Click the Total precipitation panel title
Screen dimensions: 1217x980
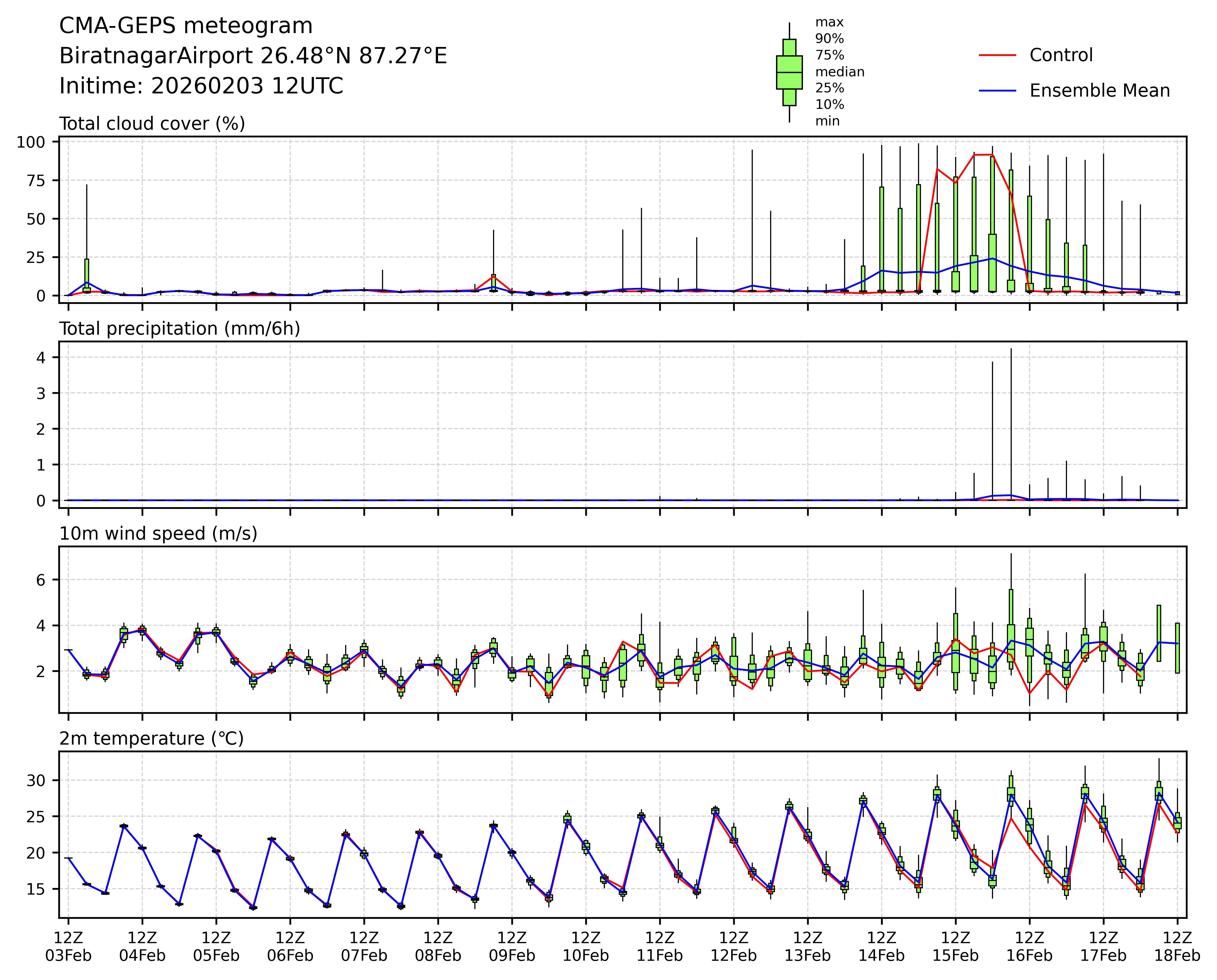tap(180, 329)
